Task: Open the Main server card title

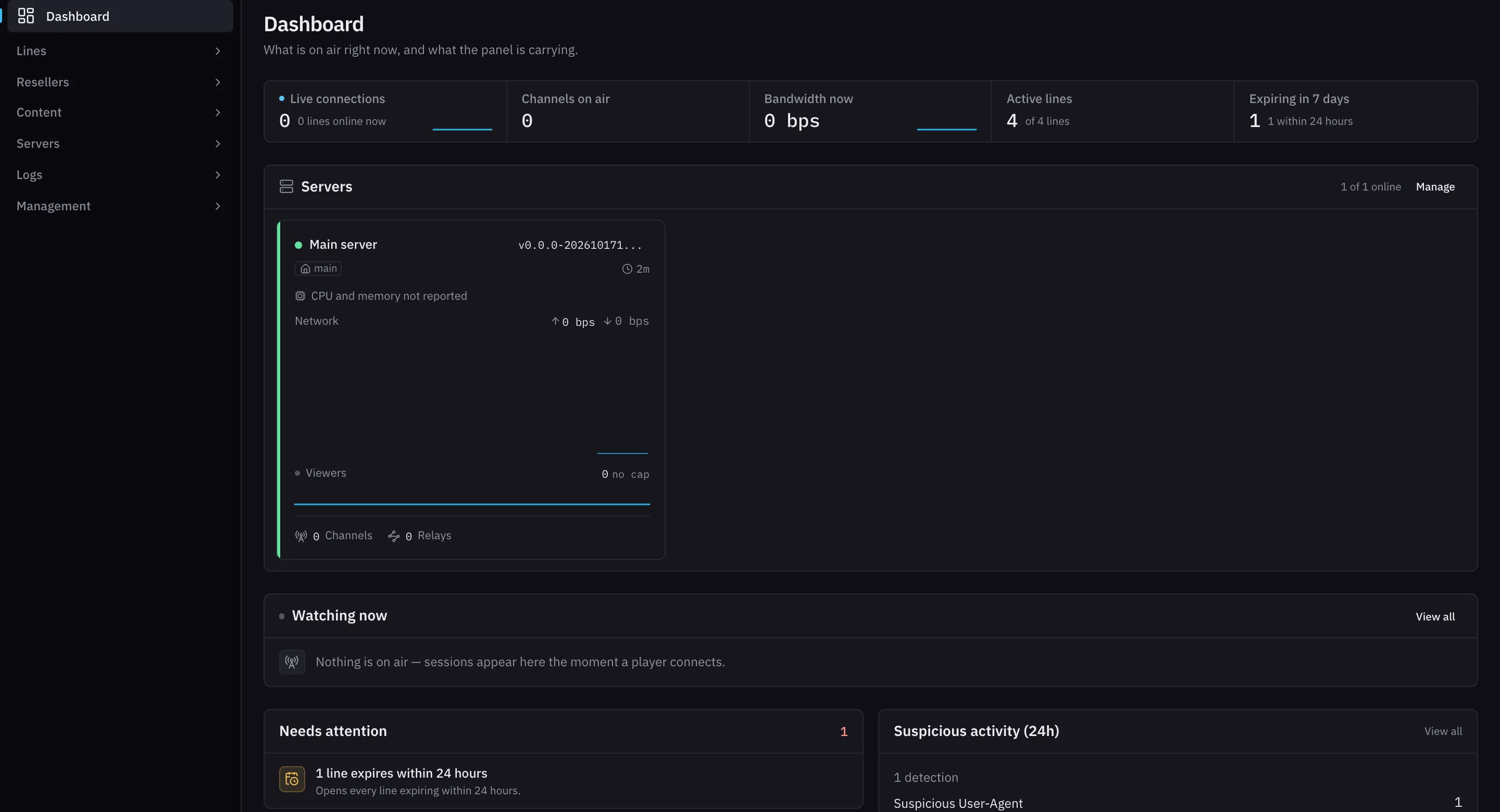Action: [x=343, y=245]
